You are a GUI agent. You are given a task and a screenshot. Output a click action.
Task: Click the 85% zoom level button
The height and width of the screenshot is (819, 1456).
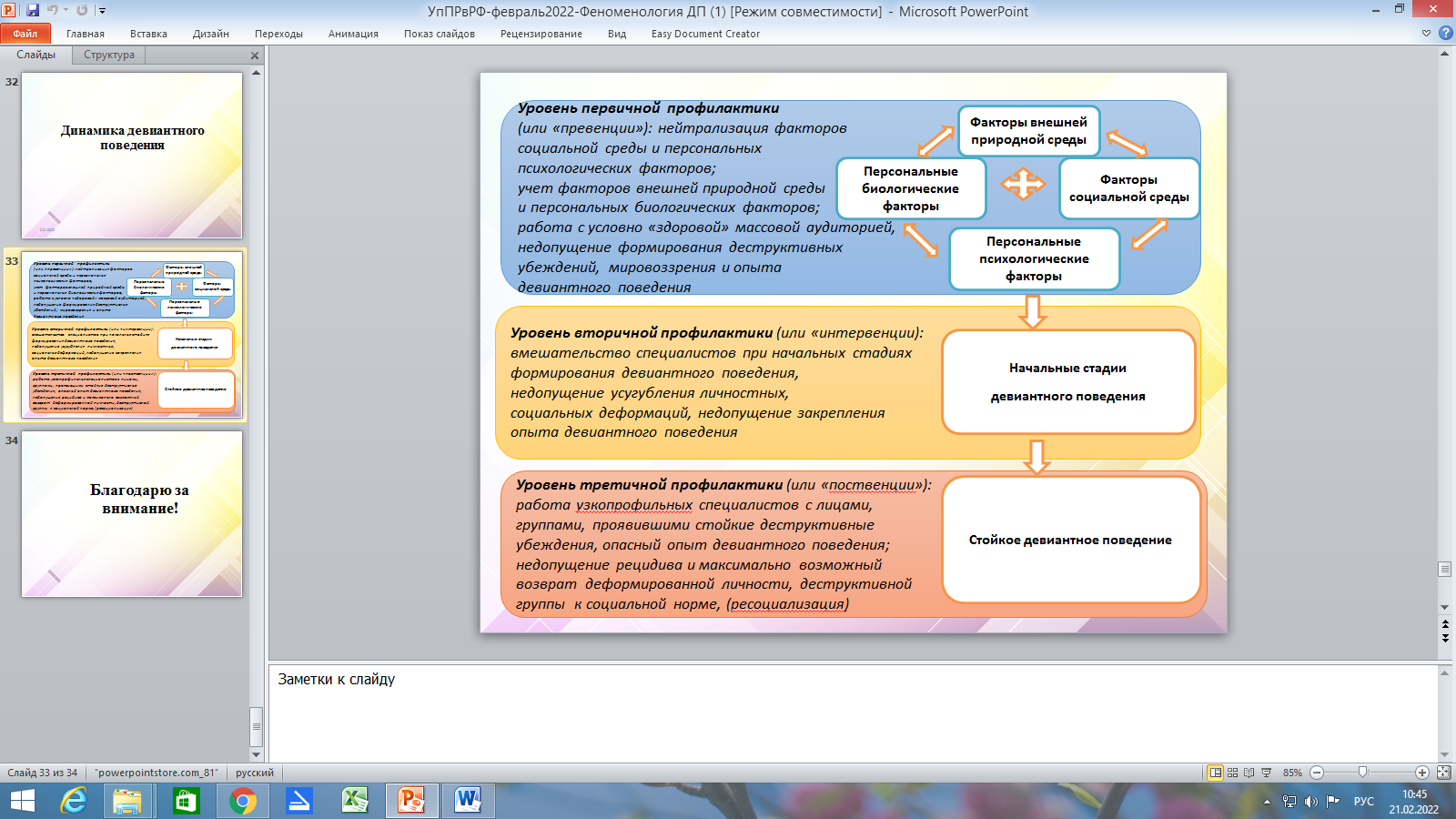pyautogui.click(x=1292, y=773)
